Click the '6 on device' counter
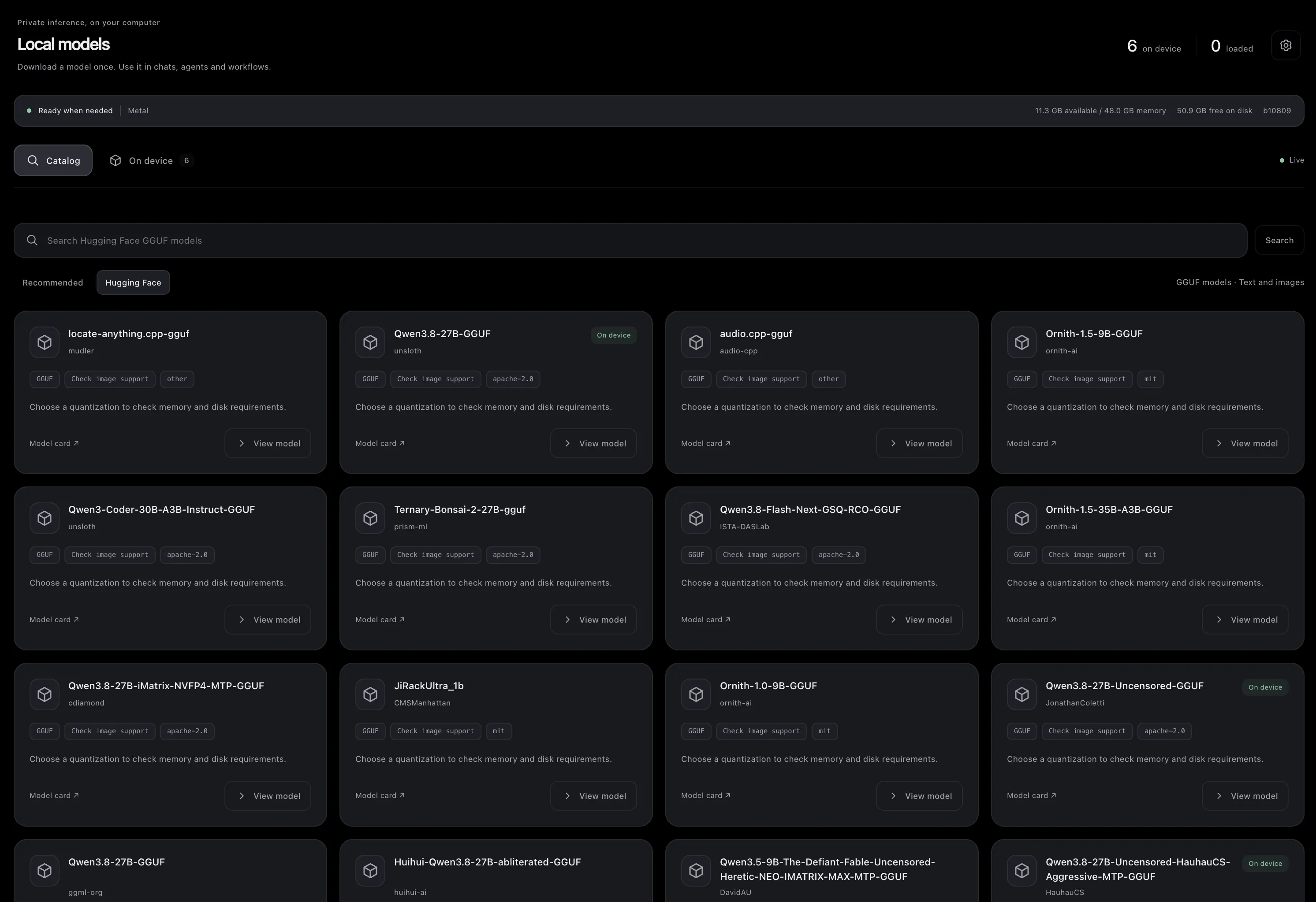The height and width of the screenshot is (902, 1316). tap(1153, 46)
